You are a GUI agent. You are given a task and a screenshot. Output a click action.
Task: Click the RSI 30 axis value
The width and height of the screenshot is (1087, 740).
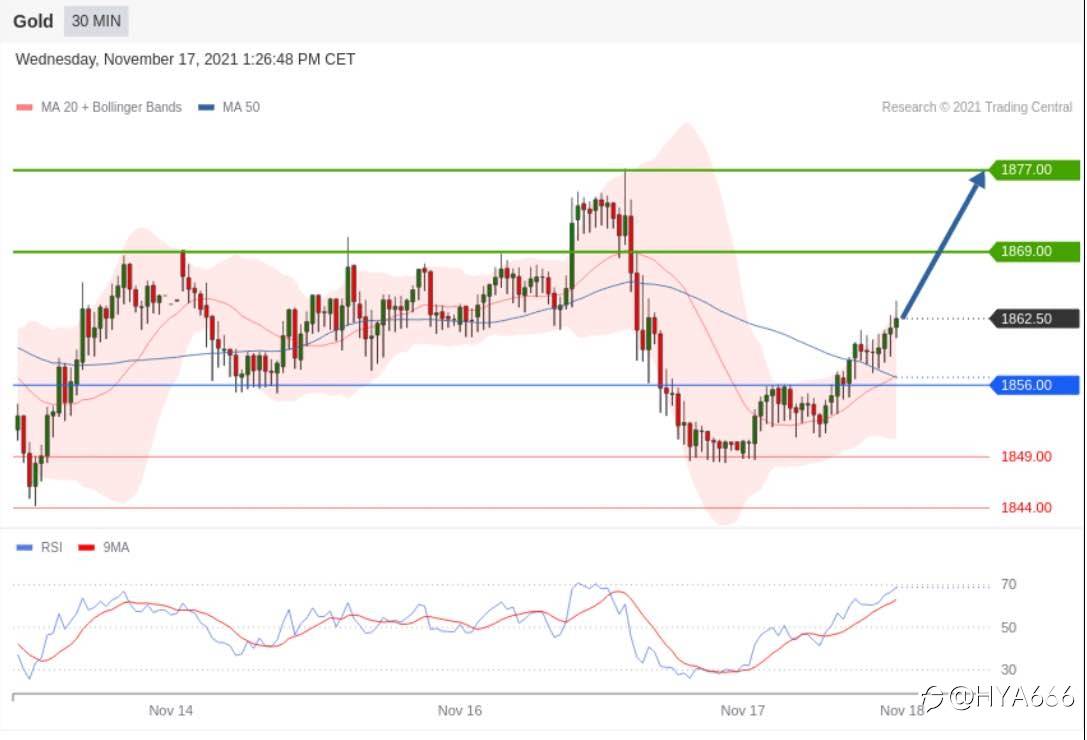click(1009, 670)
